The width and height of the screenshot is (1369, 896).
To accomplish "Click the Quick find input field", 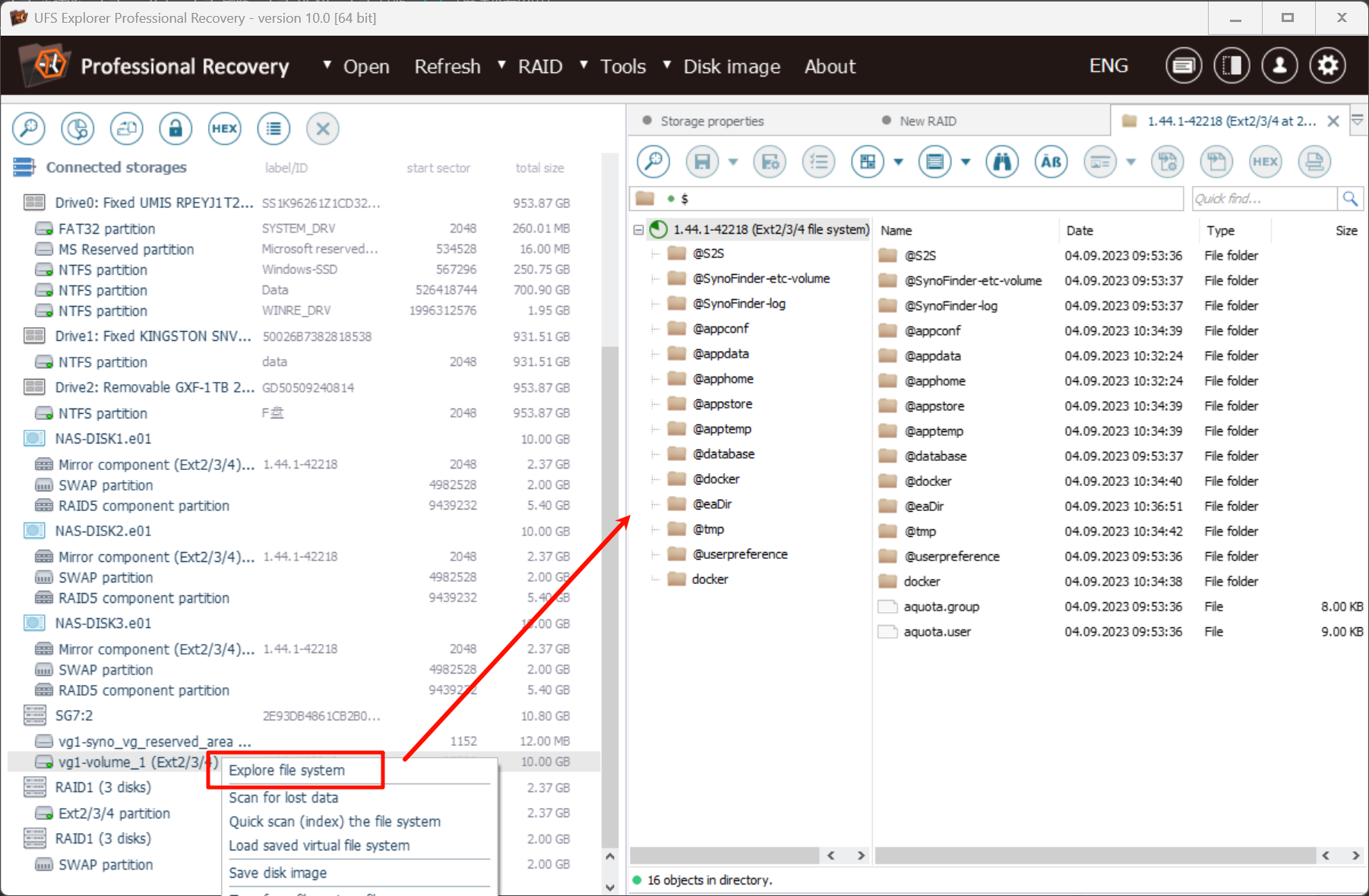I will coord(1263,199).
